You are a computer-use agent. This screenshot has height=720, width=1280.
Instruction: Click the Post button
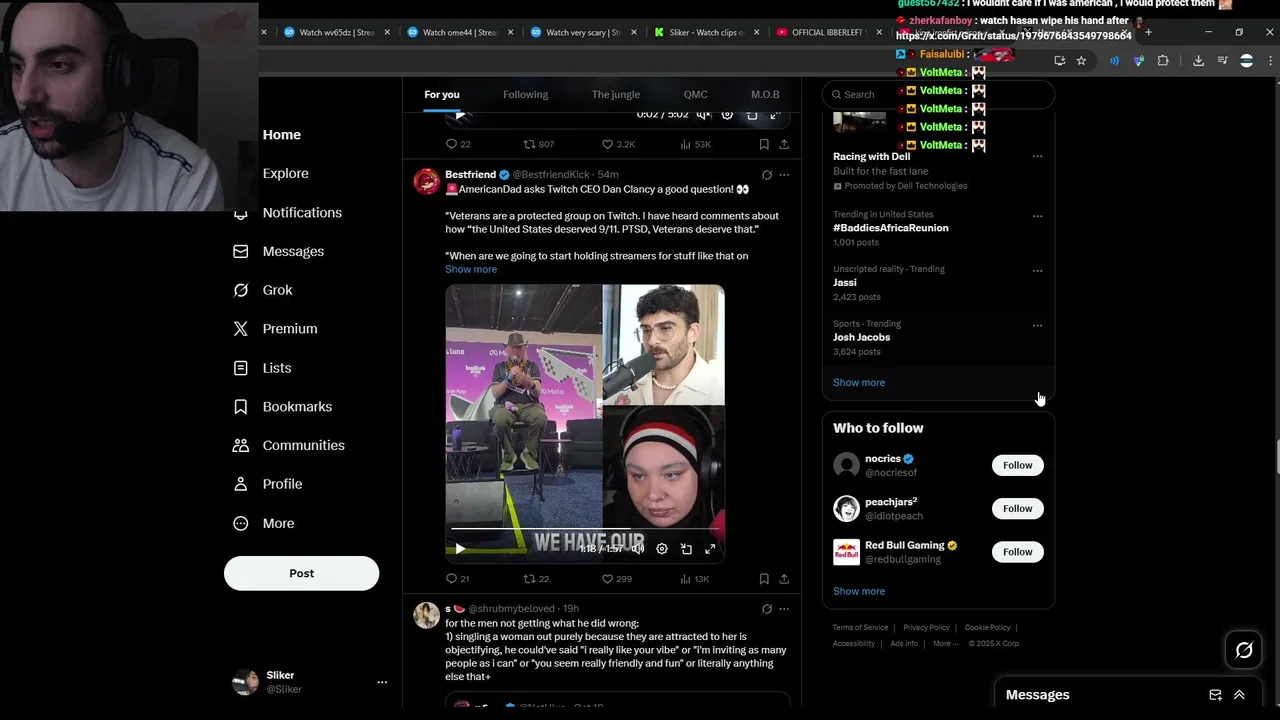click(301, 573)
